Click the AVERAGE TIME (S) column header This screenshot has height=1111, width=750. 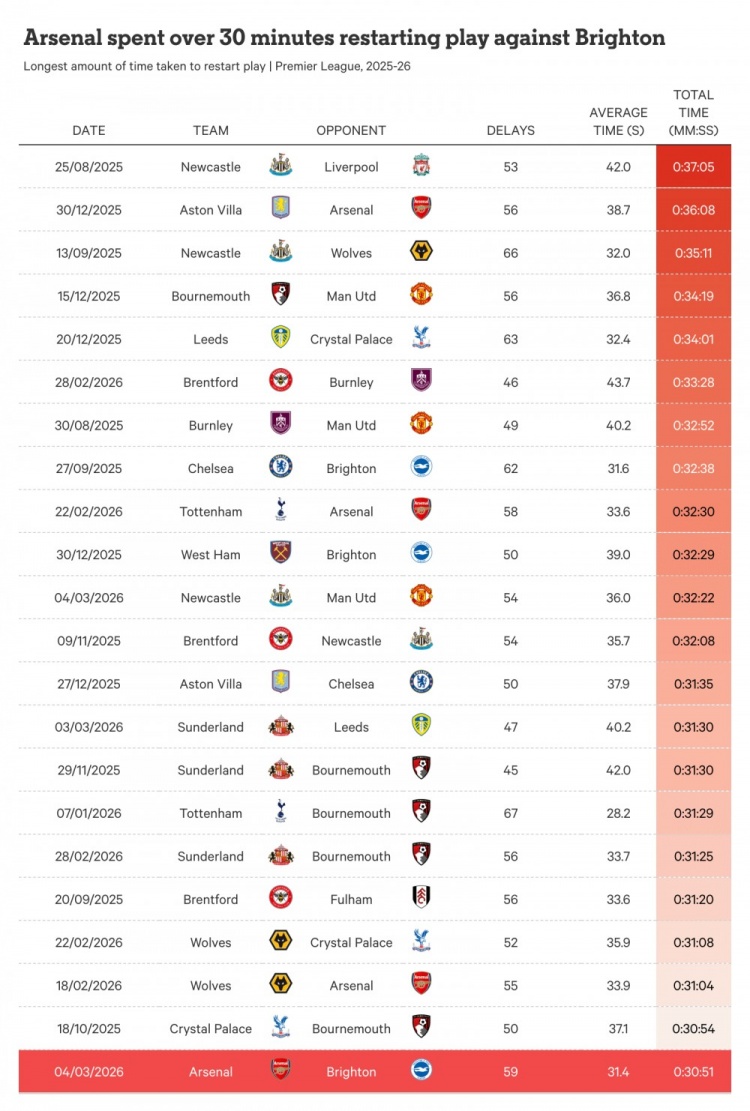click(618, 121)
